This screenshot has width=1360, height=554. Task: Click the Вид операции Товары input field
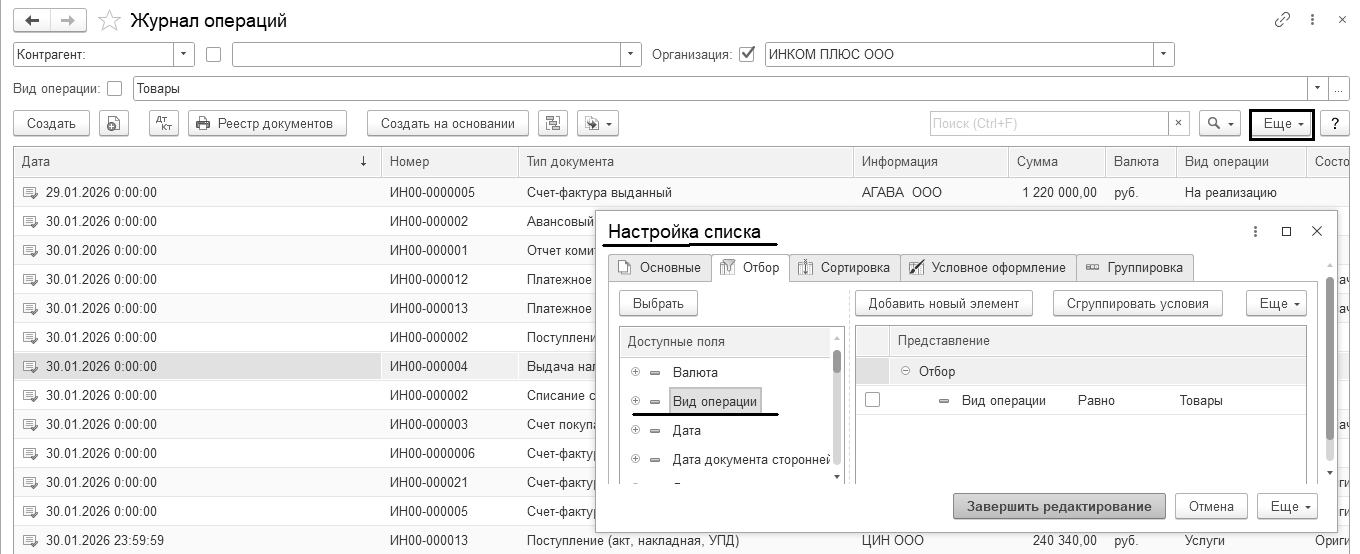[720, 88]
